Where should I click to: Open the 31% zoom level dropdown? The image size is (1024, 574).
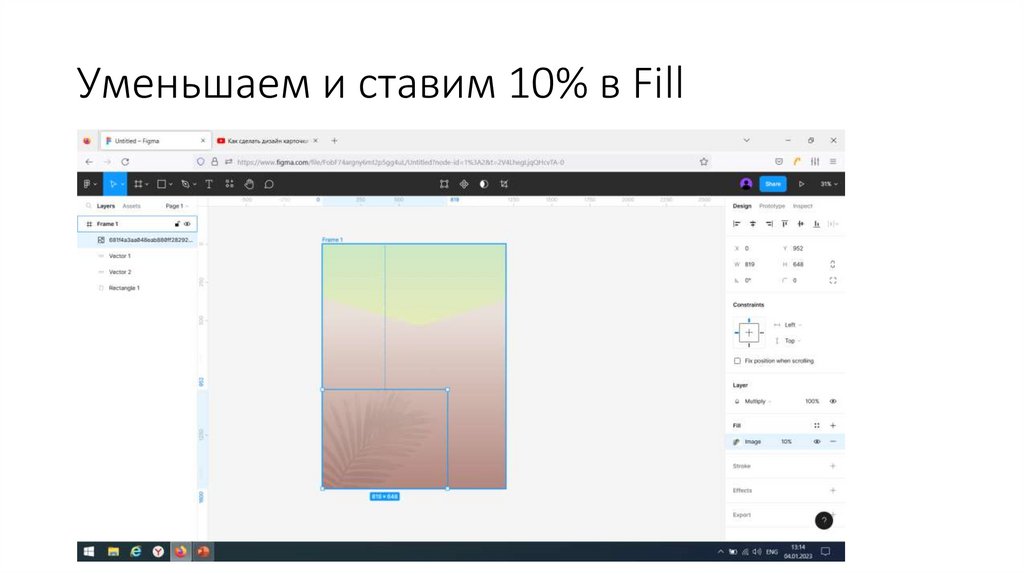829,184
